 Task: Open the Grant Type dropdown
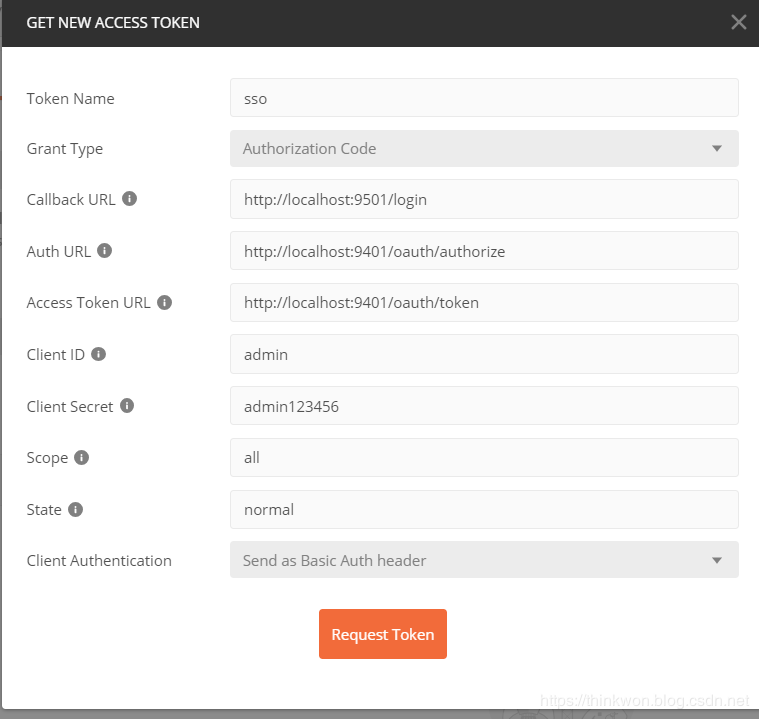pyautogui.click(x=484, y=148)
